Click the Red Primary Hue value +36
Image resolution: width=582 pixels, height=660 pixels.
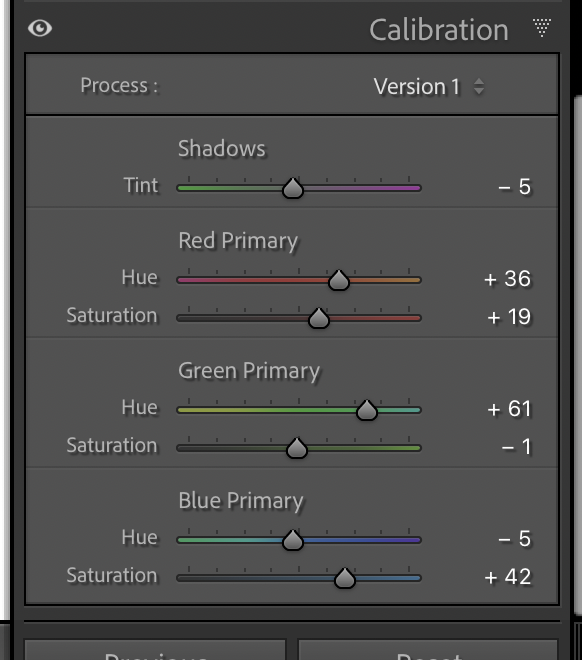point(508,279)
